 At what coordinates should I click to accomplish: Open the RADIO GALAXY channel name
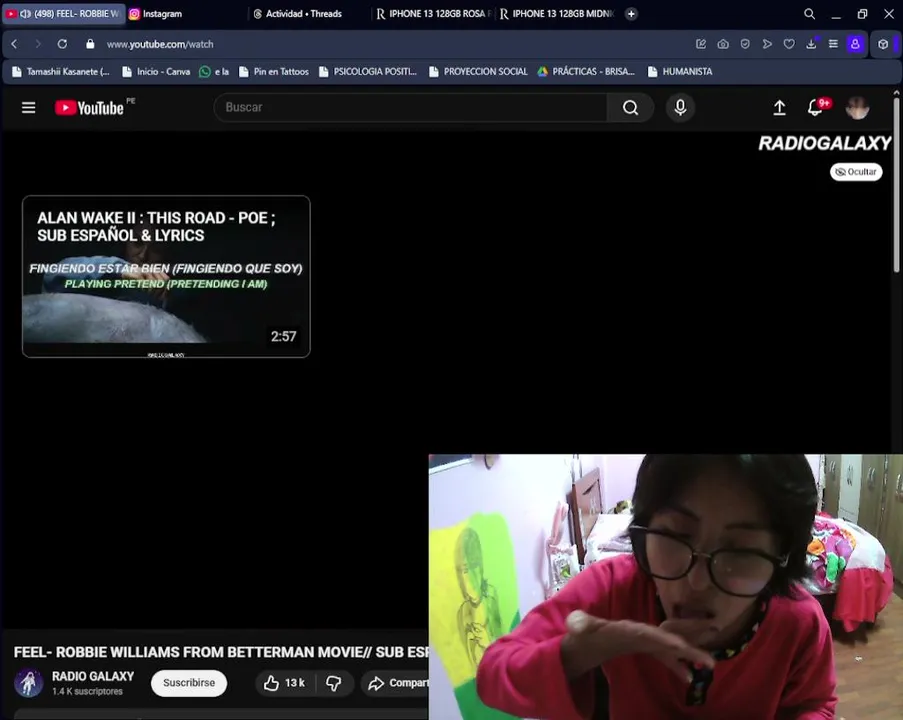pos(93,676)
